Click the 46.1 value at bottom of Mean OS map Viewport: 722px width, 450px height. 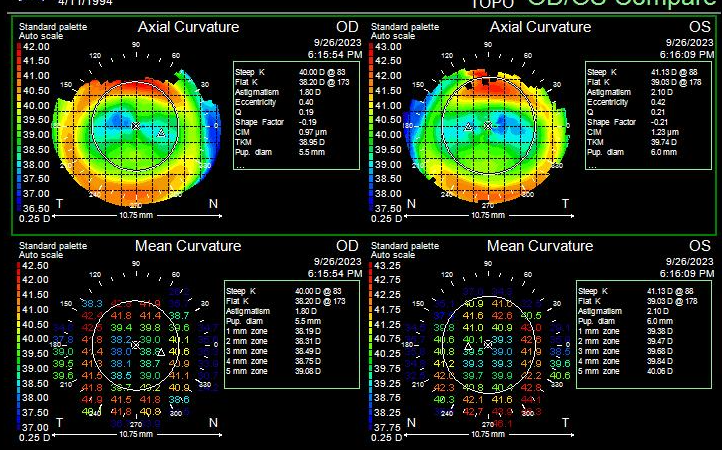503,424
